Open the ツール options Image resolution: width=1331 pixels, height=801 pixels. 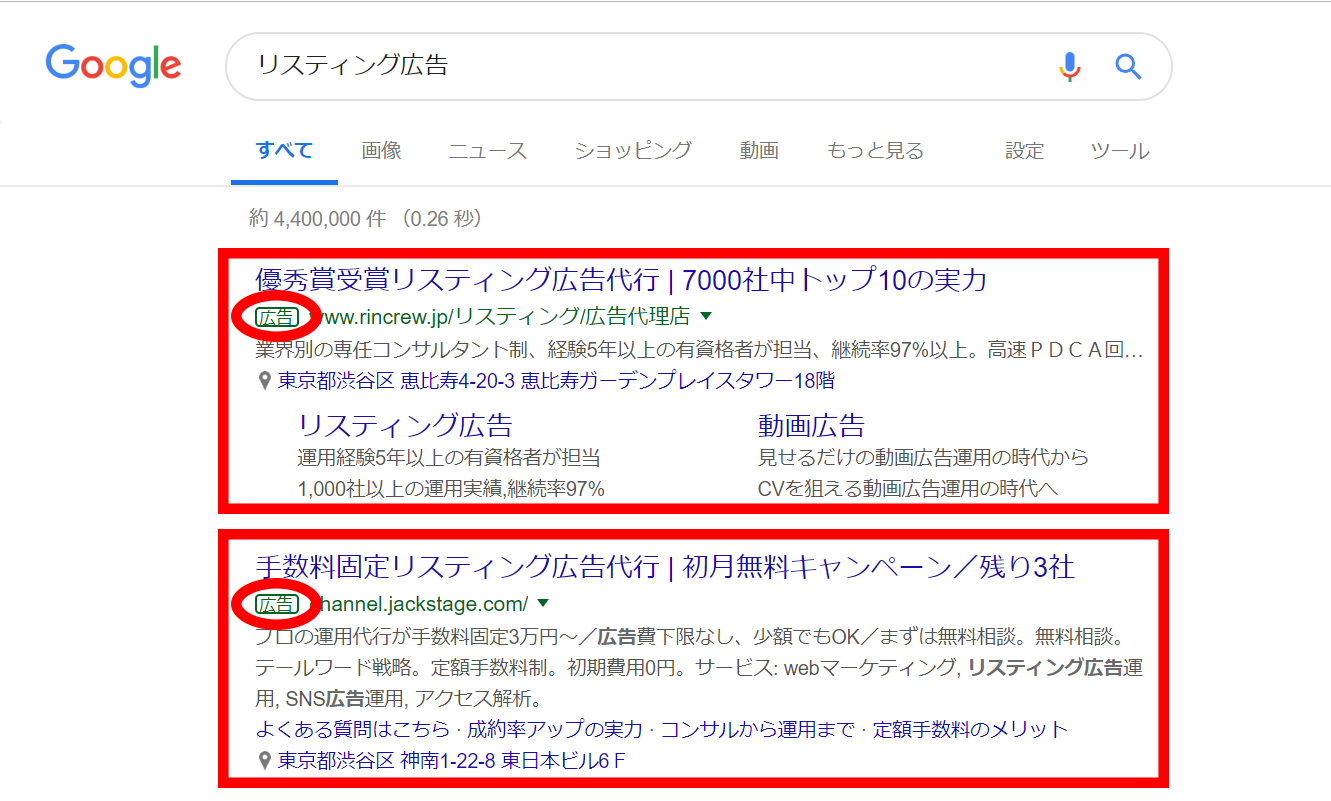point(1120,151)
